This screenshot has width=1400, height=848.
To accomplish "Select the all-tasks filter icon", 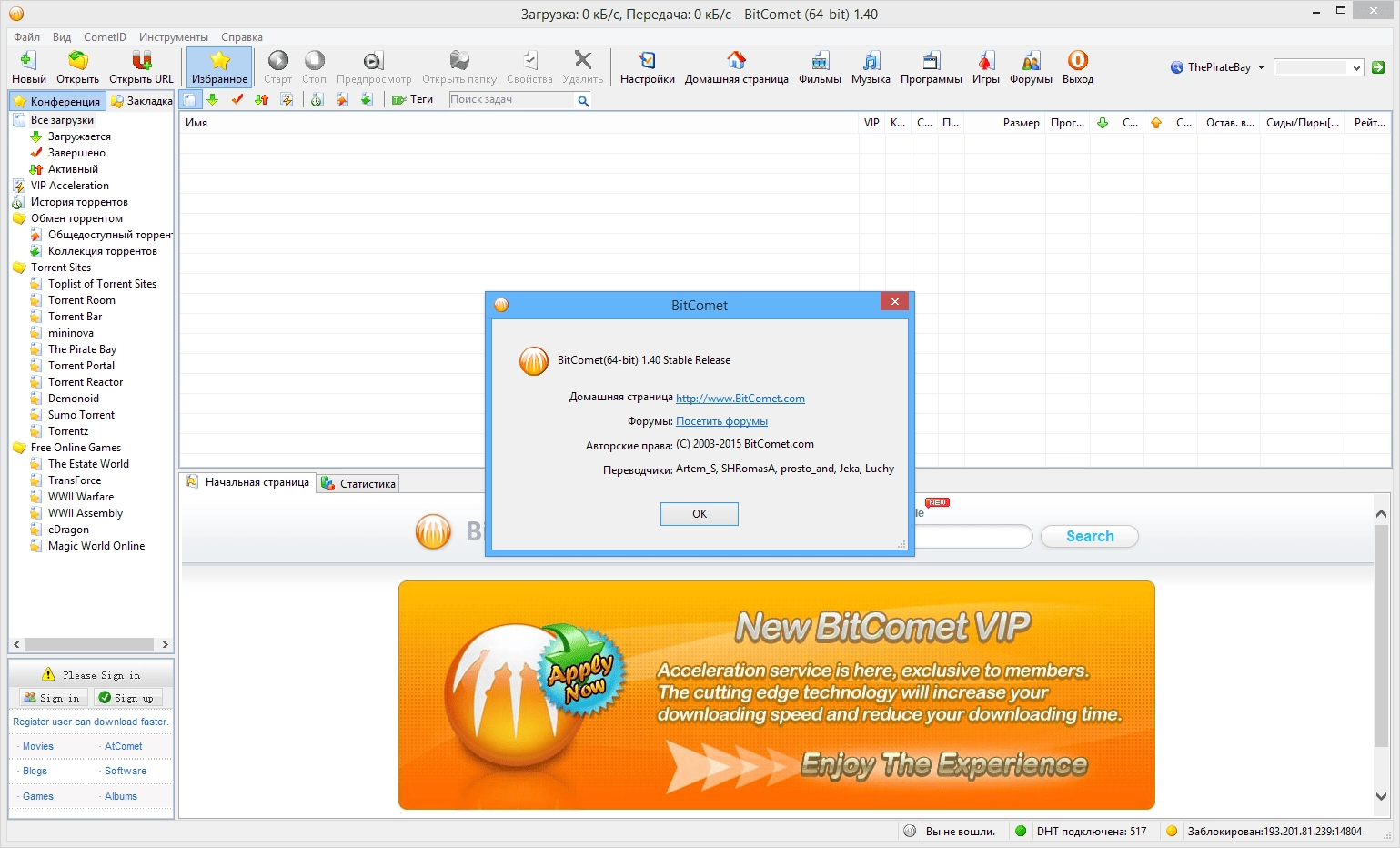I will point(189,99).
